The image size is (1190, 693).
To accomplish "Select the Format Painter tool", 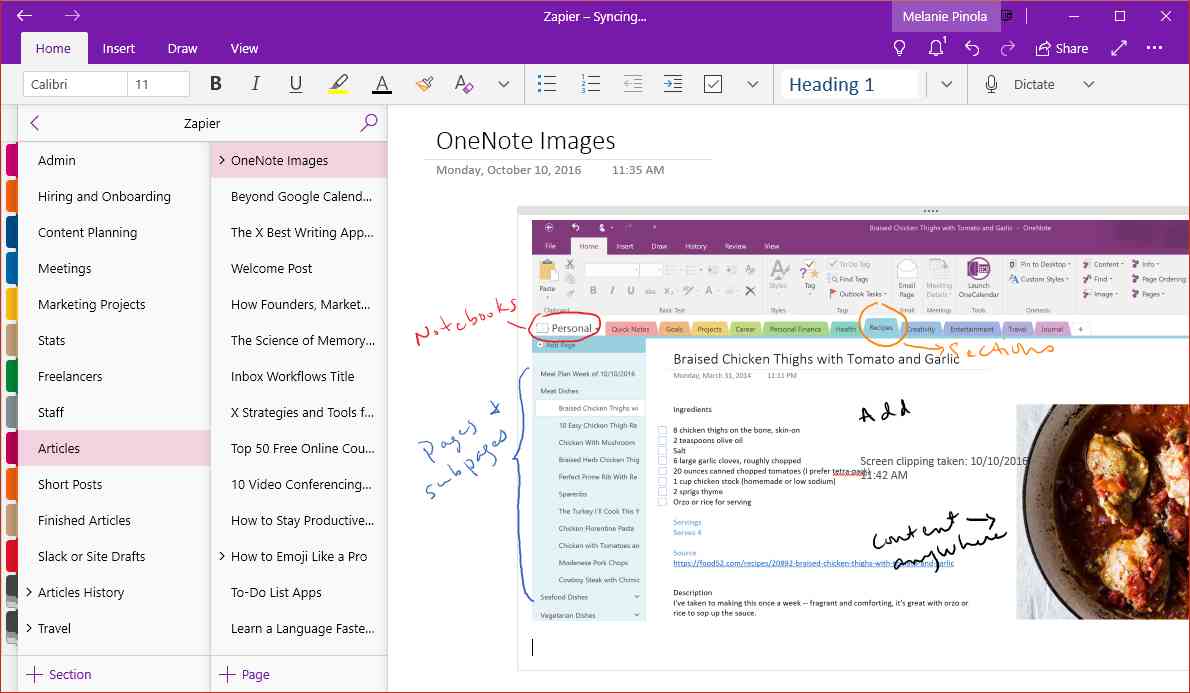I will [x=424, y=83].
